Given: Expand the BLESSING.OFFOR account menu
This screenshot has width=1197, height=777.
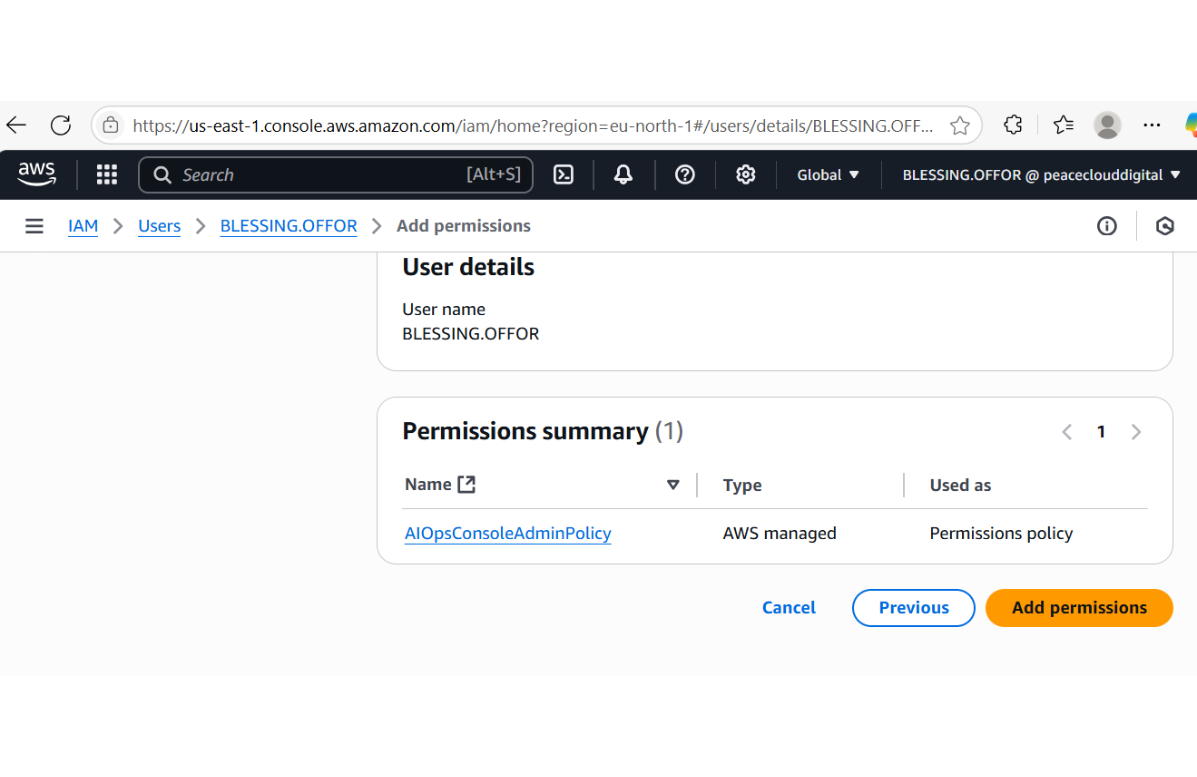Looking at the screenshot, I should pyautogui.click(x=1041, y=175).
